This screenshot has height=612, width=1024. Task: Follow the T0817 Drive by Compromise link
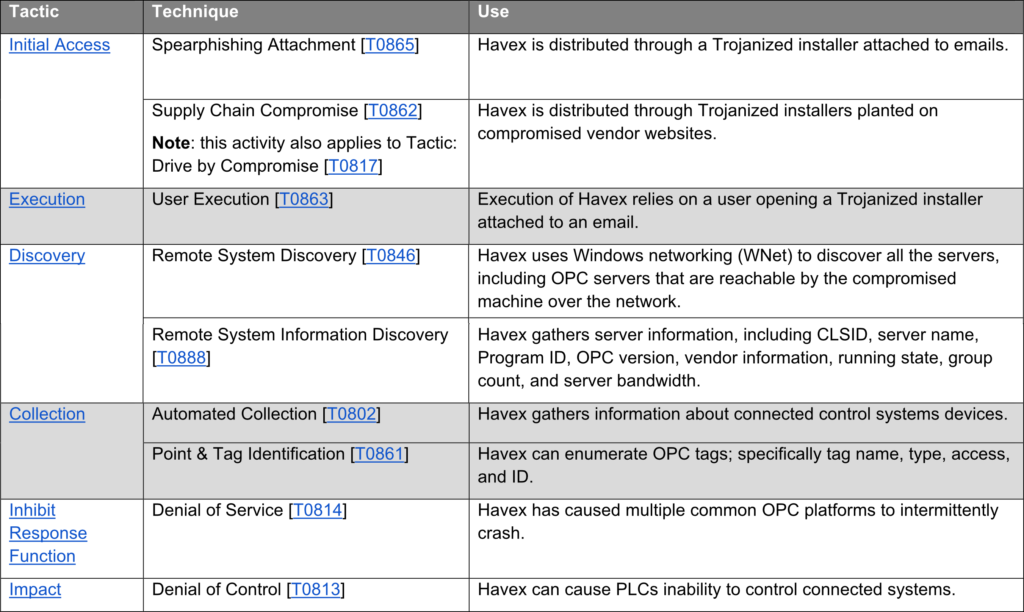point(353,166)
